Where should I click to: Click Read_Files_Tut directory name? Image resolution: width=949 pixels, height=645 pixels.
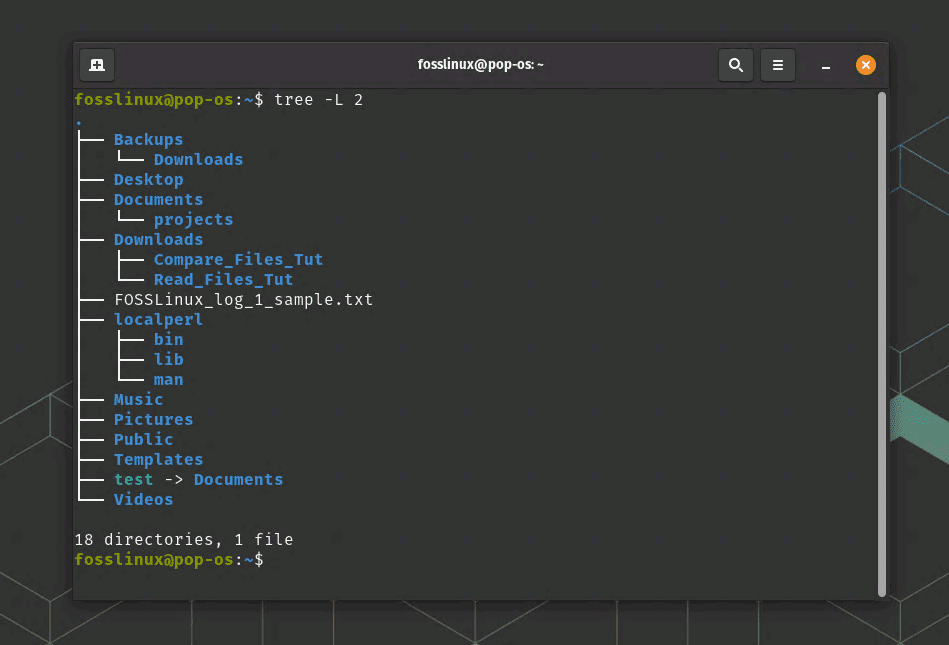[x=223, y=280]
